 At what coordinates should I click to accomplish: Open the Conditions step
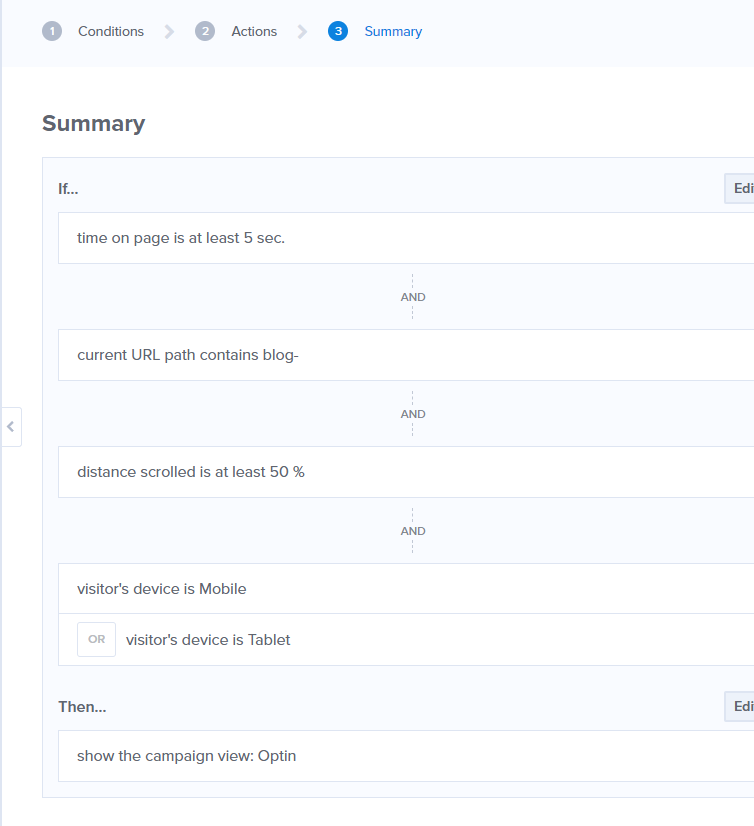[111, 32]
